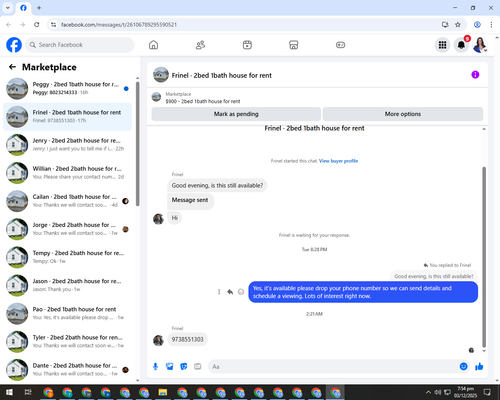
Task: Open conversation information purple icon
Action: click(x=475, y=75)
